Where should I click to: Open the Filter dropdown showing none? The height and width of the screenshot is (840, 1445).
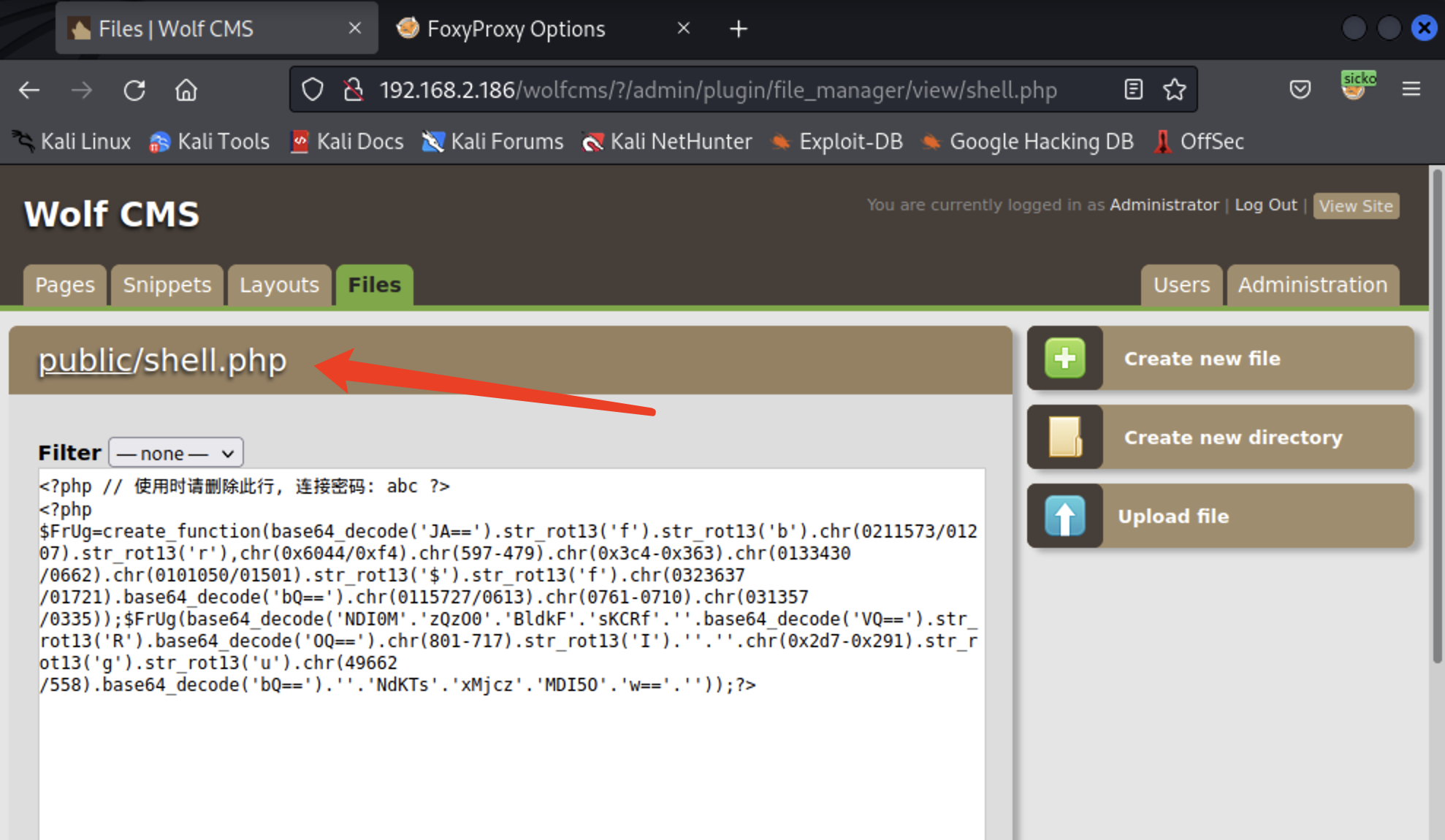(x=176, y=453)
